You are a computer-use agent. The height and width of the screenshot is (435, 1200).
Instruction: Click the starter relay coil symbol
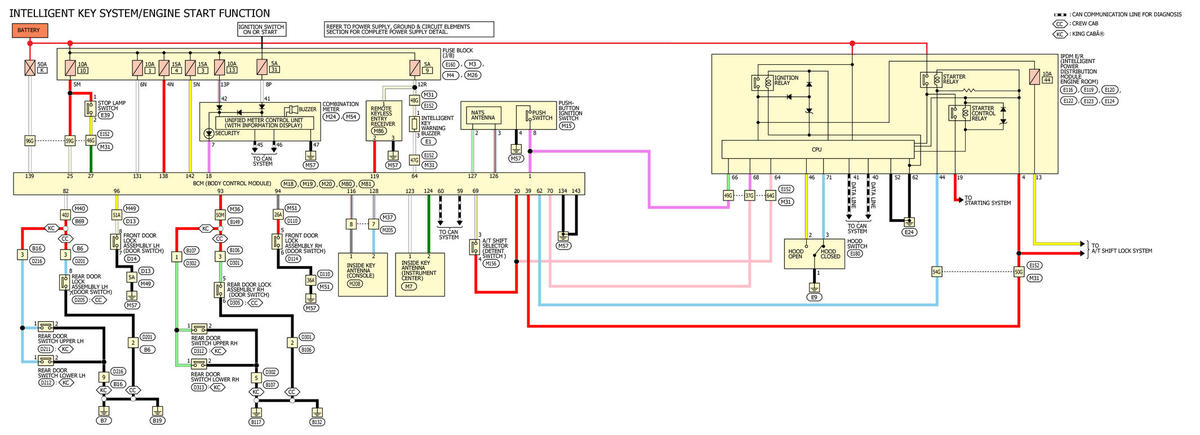pyautogui.click(x=937, y=81)
